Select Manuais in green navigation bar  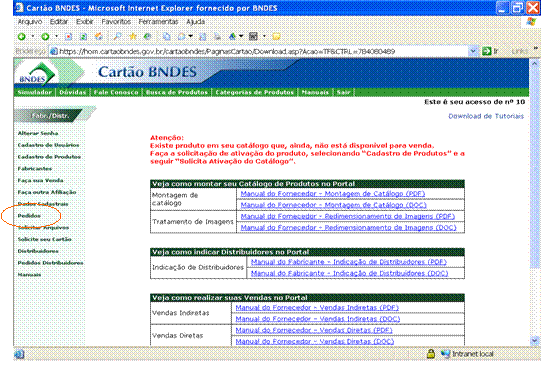tap(315, 92)
